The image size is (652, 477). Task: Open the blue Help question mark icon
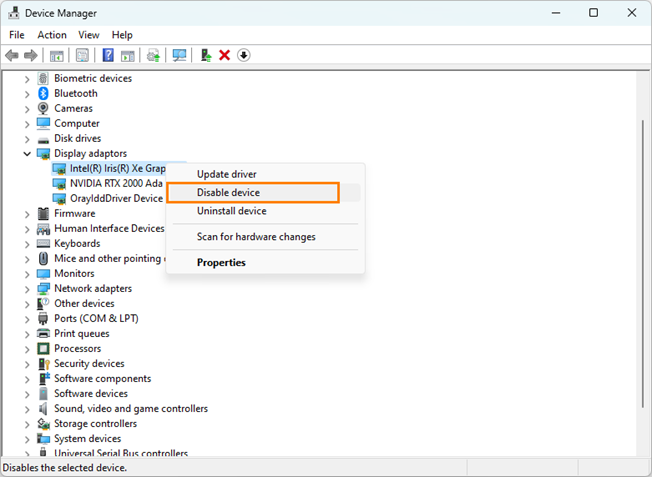108,55
